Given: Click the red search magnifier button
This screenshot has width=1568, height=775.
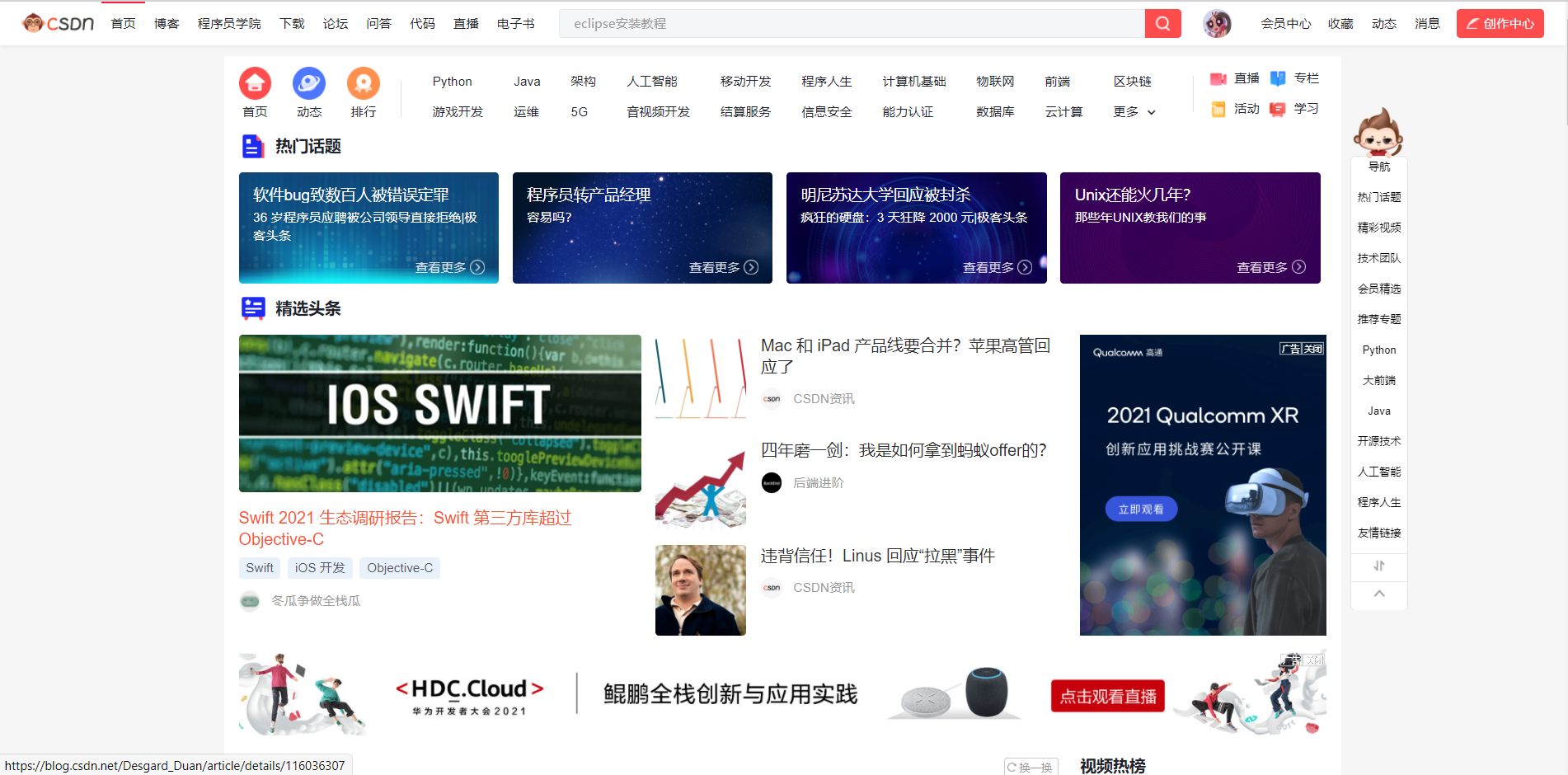Looking at the screenshot, I should pos(1162,24).
